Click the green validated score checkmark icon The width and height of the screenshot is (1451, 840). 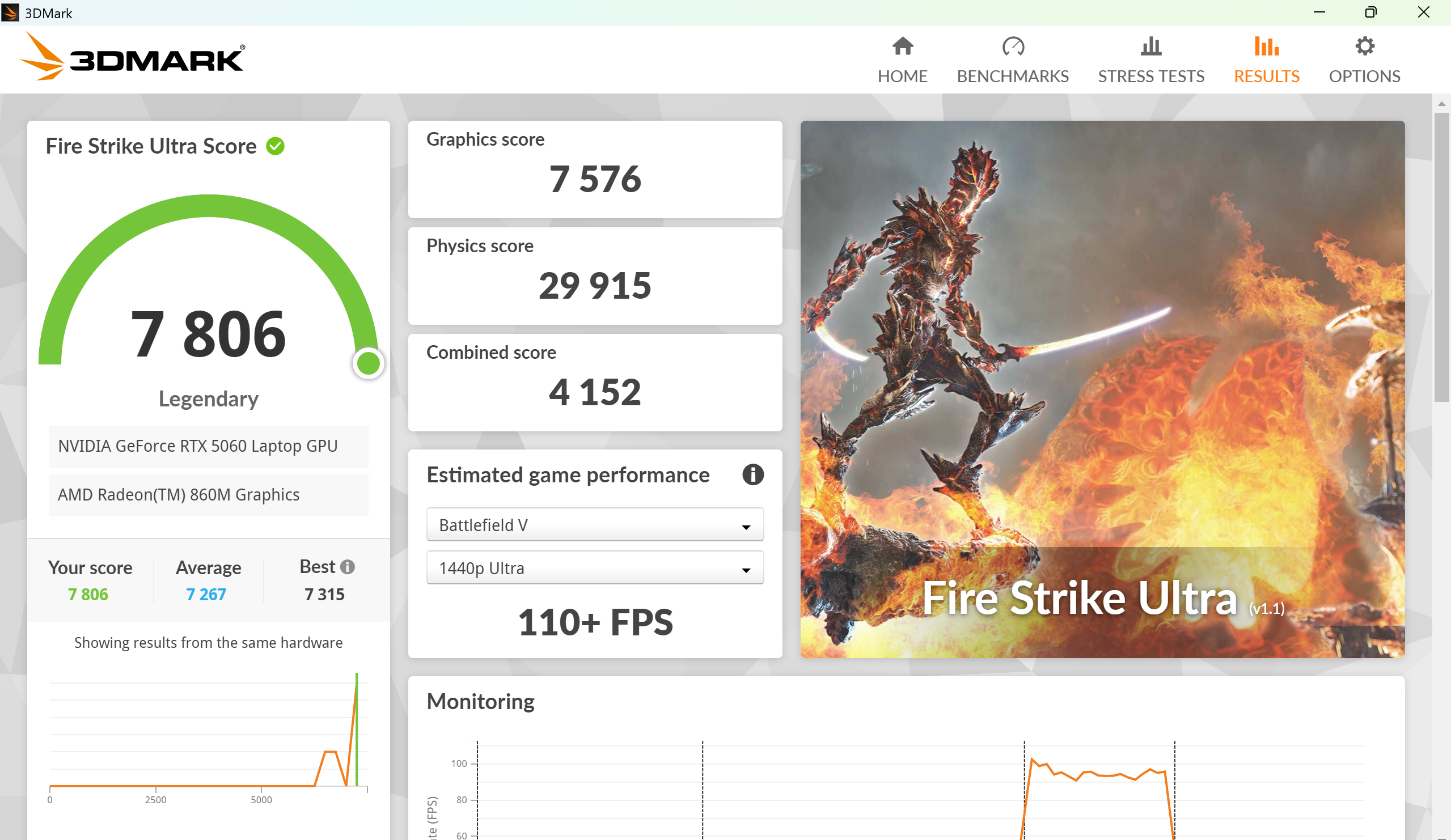point(275,146)
